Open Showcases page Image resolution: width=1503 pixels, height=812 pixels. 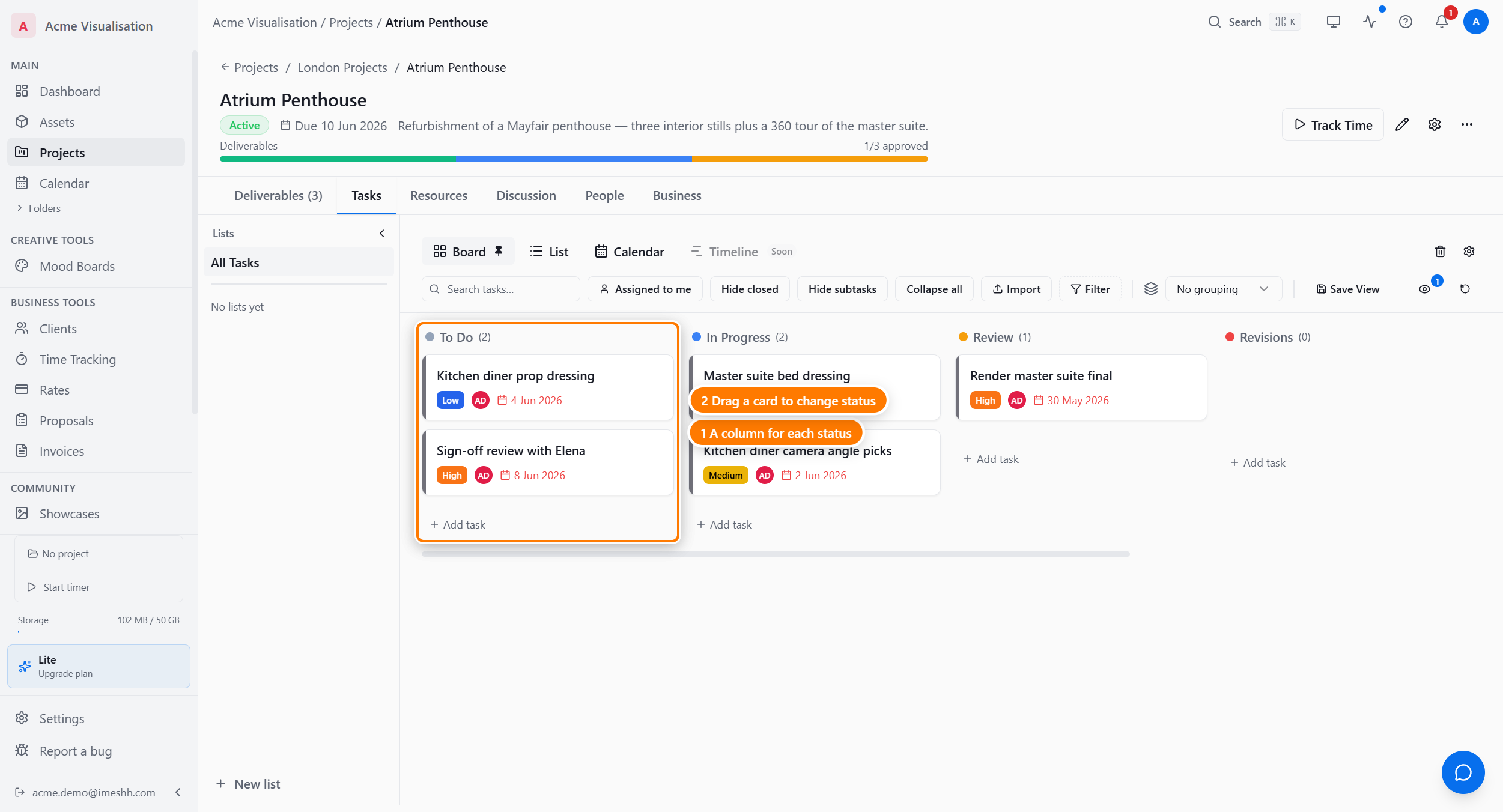tap(96, 514)
